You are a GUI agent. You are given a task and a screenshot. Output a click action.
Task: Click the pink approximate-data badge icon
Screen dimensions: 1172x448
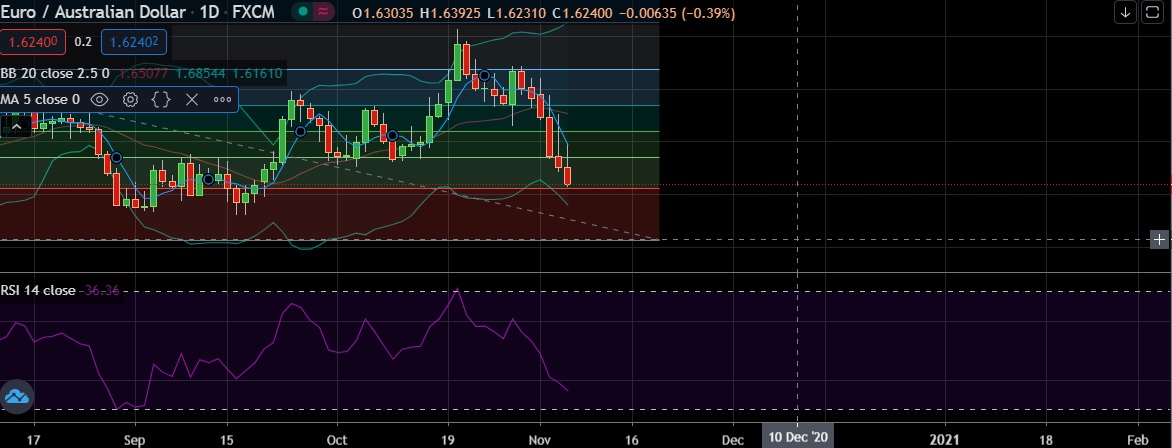pyautogui.click(x=323, y=12)
